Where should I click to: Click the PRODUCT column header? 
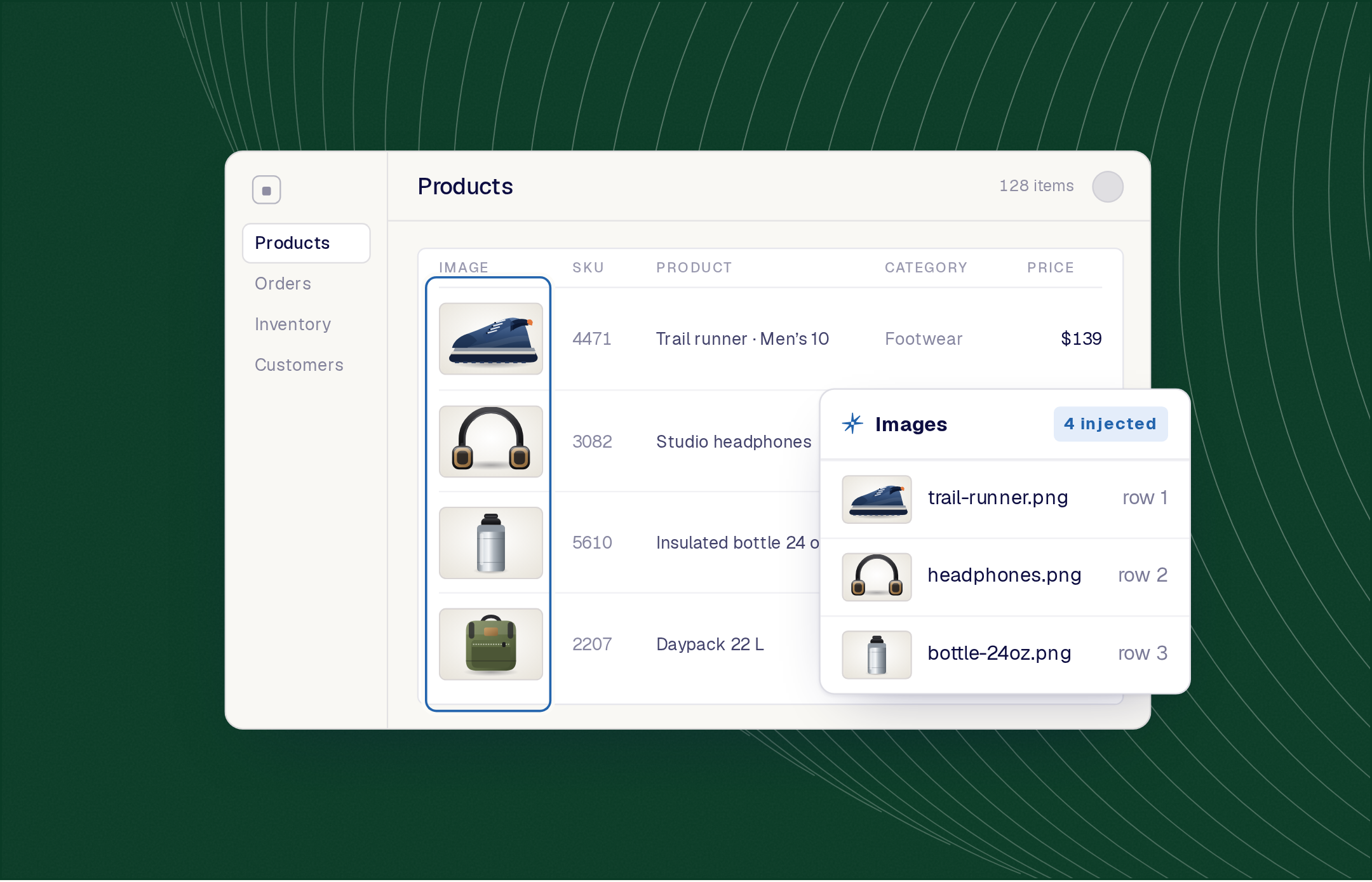coord(694,268)
